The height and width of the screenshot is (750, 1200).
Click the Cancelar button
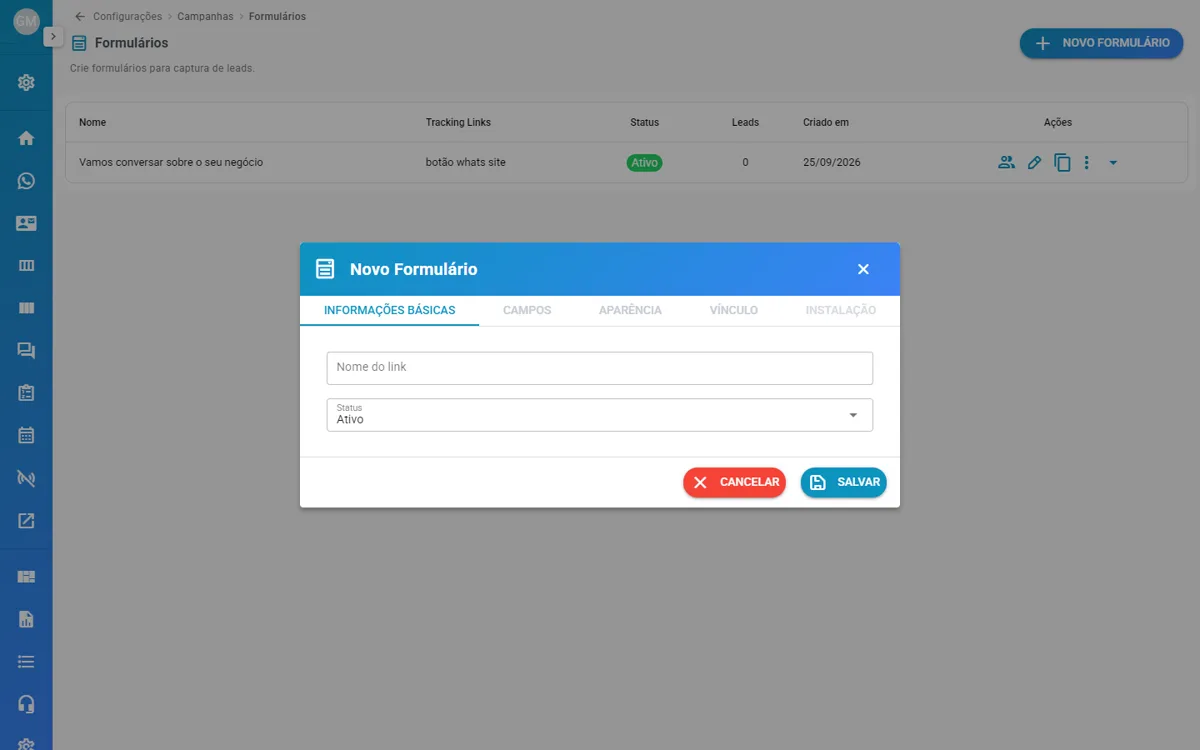735,482
